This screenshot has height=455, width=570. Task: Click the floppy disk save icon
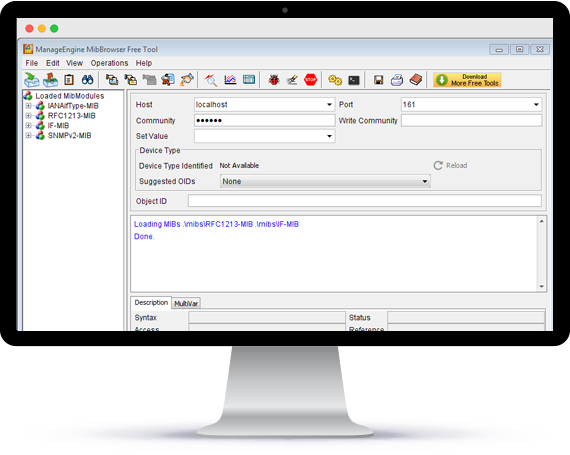tap(378, 80)
